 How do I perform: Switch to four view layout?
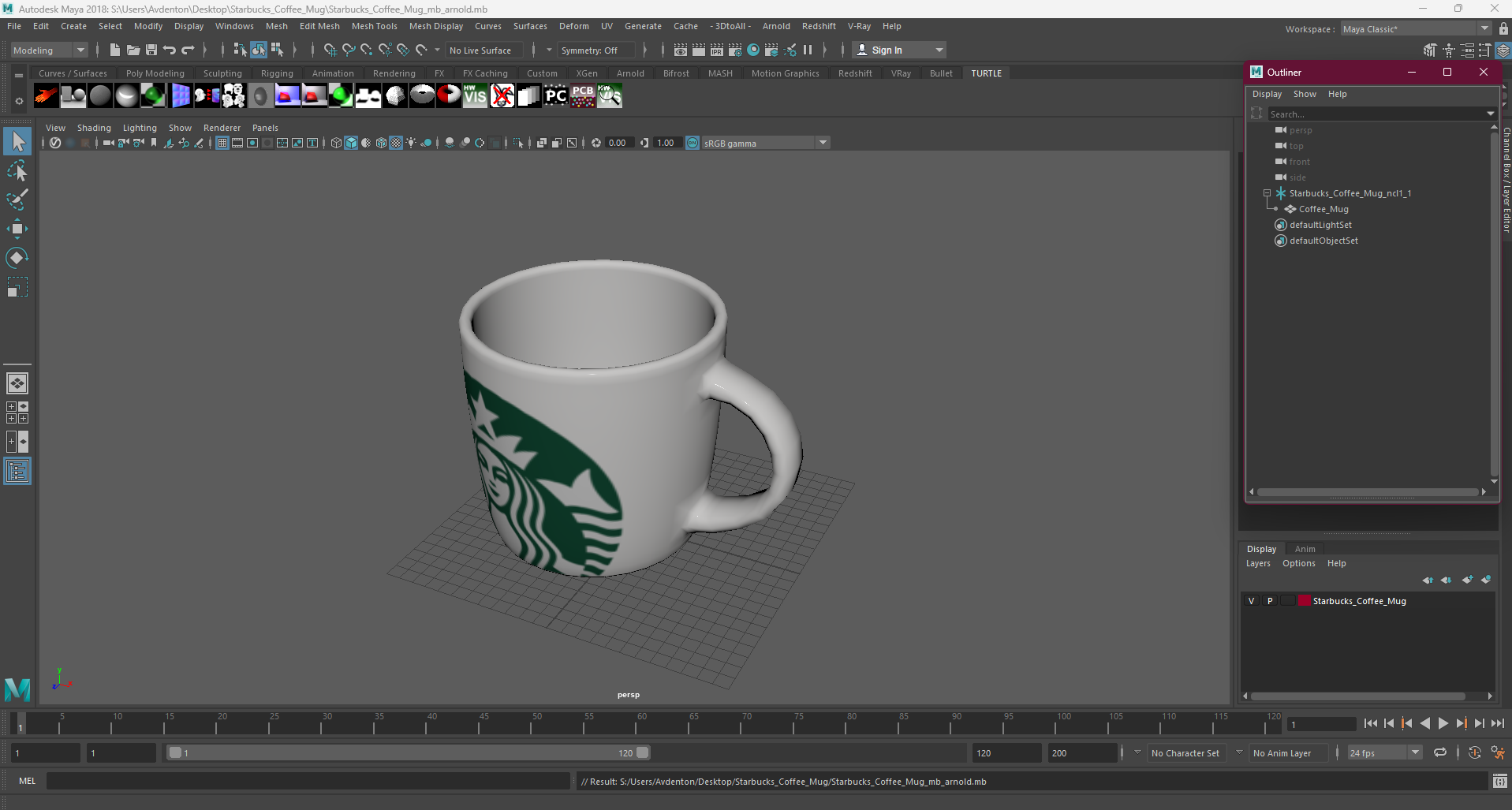pyautogui.click(x=17, y=412)
